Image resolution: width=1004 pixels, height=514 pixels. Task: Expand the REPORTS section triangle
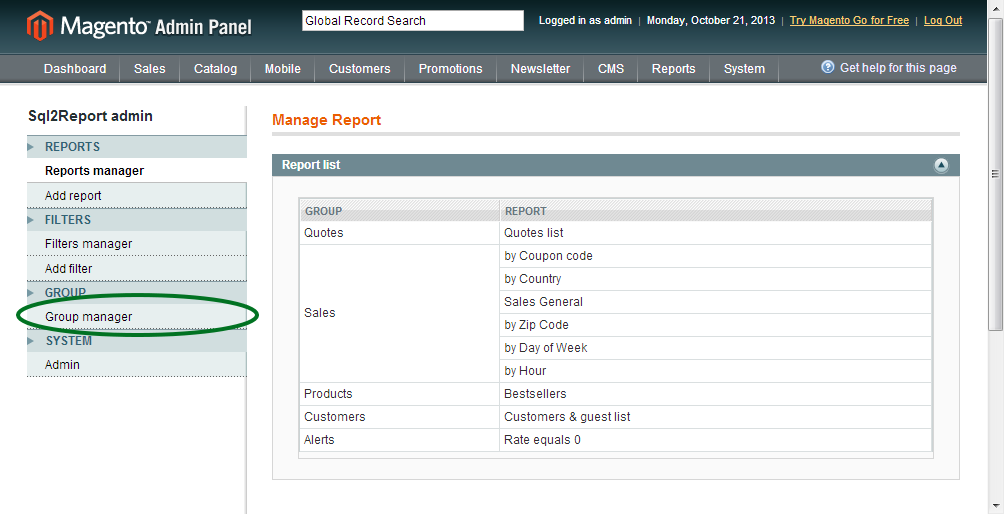[x=31, y=147]
